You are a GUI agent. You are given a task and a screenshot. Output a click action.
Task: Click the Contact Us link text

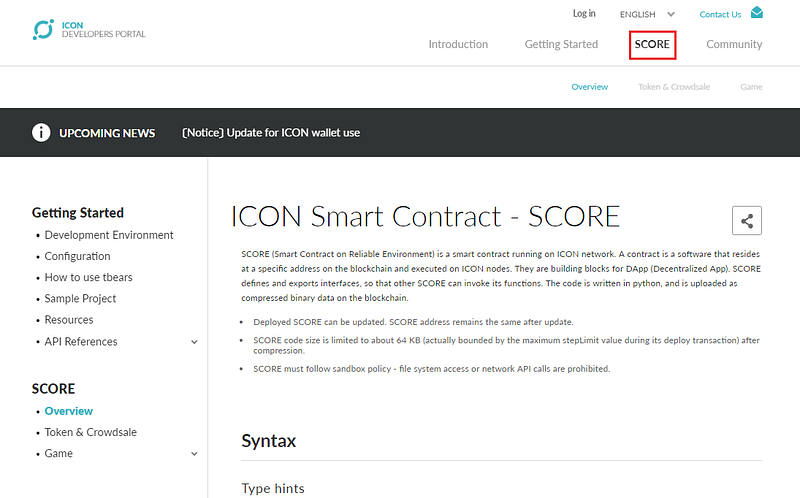(720, 14)
